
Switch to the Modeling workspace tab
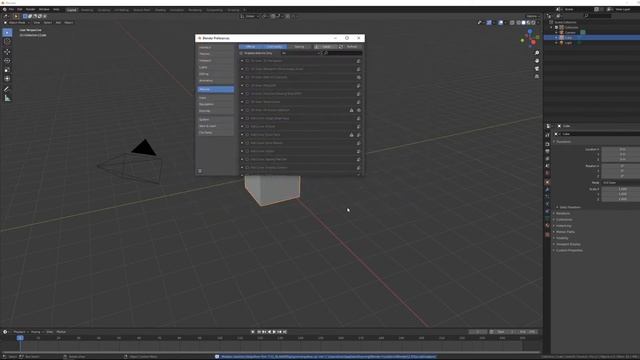87,10
